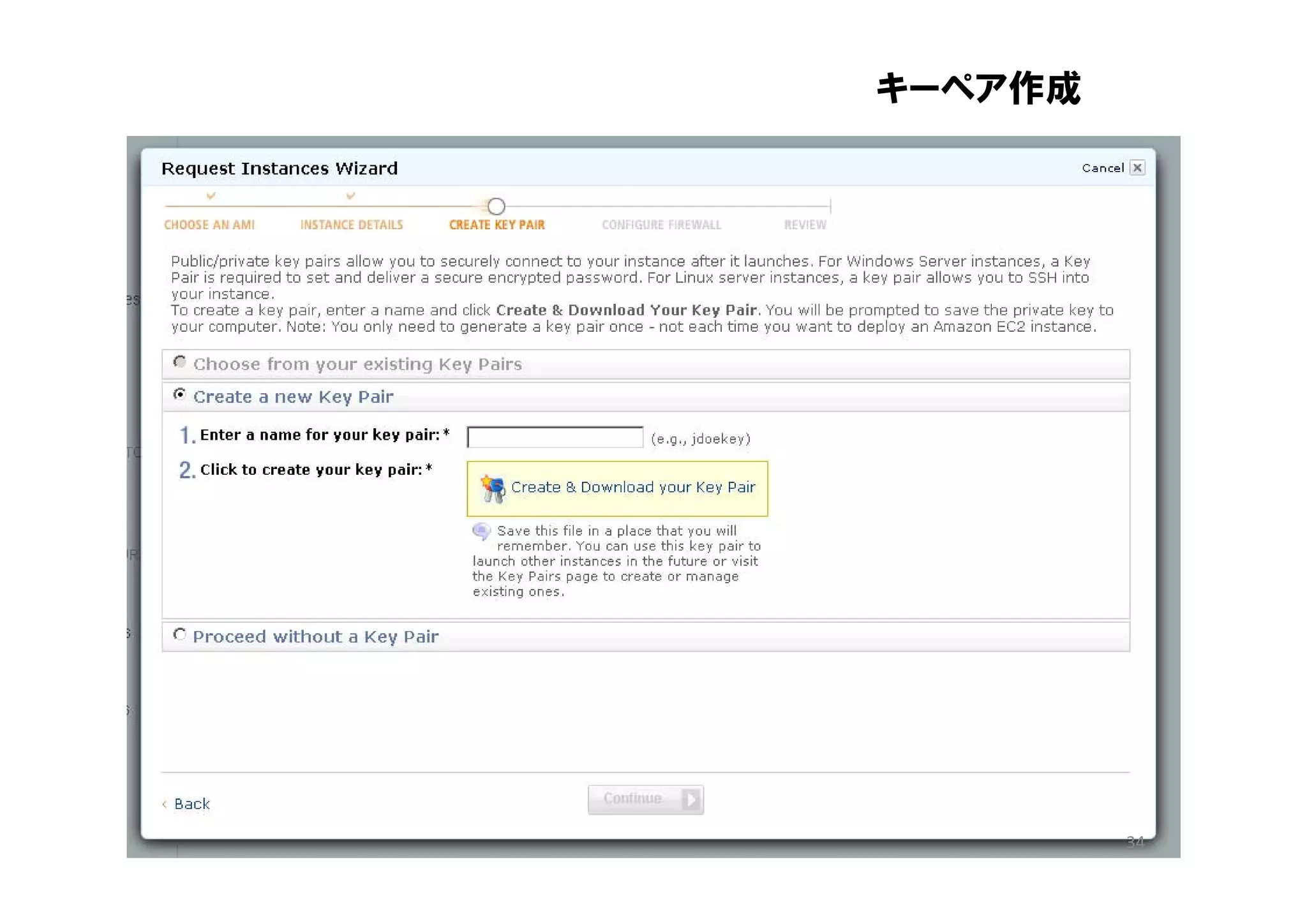Go to Instance Details step
1307x924 pixels.
tap(352, 225)
